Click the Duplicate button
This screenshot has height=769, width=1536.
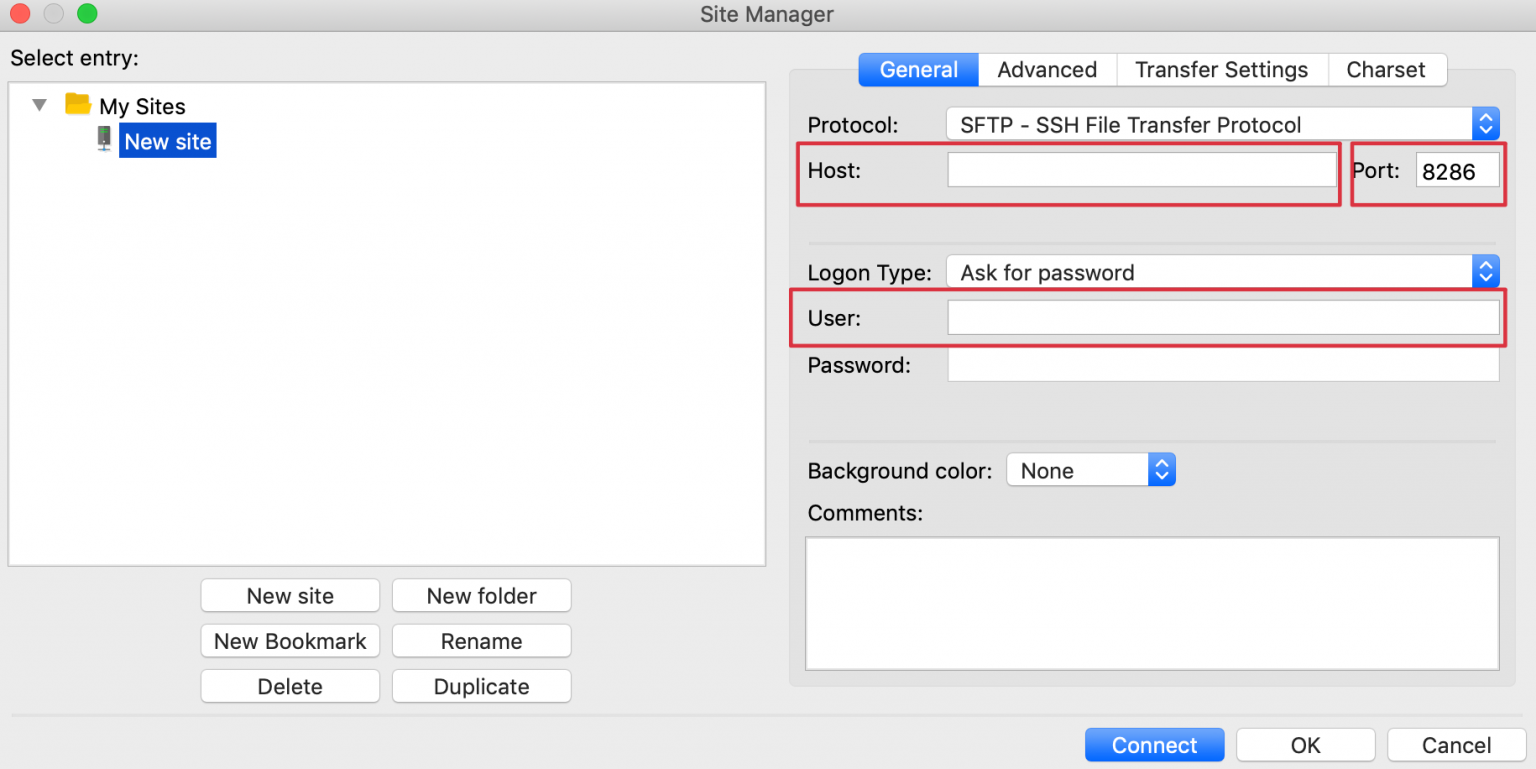[x=482, y=686]
